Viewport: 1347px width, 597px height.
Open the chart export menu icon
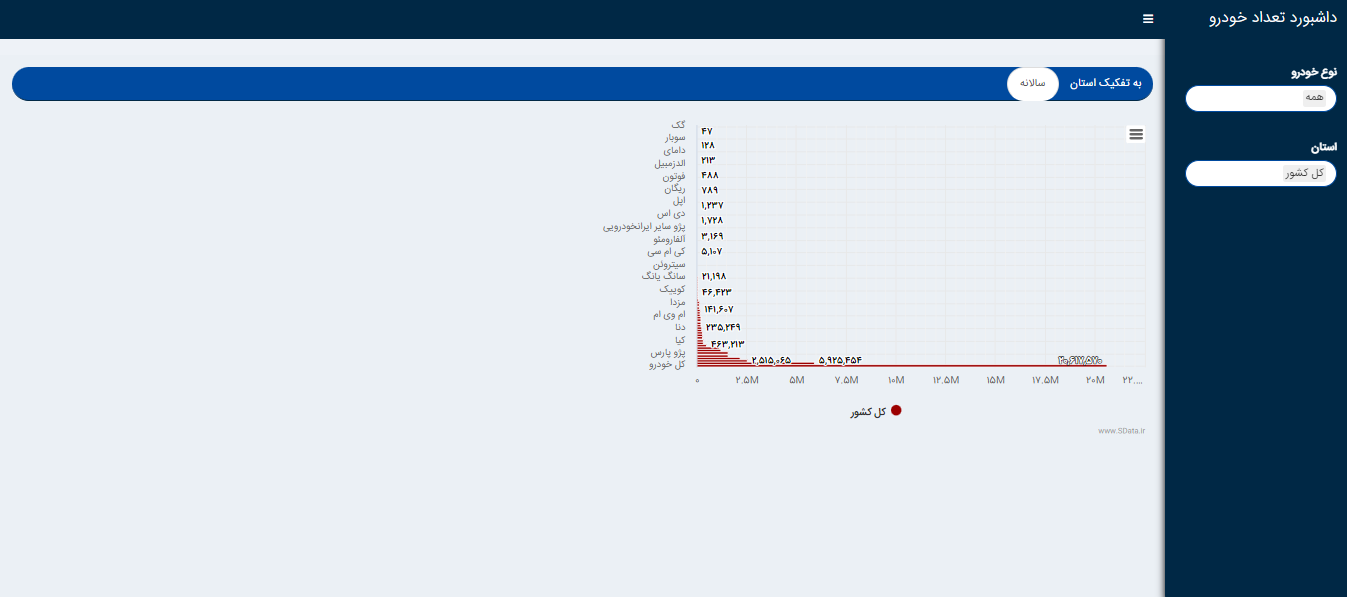pyautogui.click(x=1135, y=134)
